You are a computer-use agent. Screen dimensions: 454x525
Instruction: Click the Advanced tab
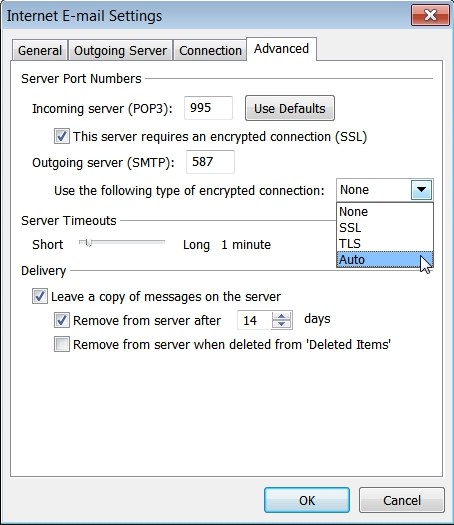(x=281, y=49)
